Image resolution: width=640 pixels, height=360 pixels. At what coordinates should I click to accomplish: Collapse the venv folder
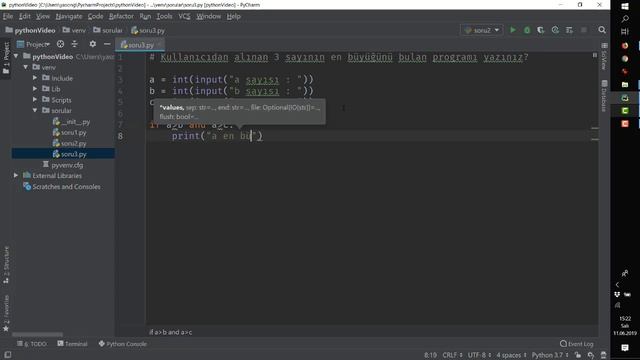click(26, 67)
